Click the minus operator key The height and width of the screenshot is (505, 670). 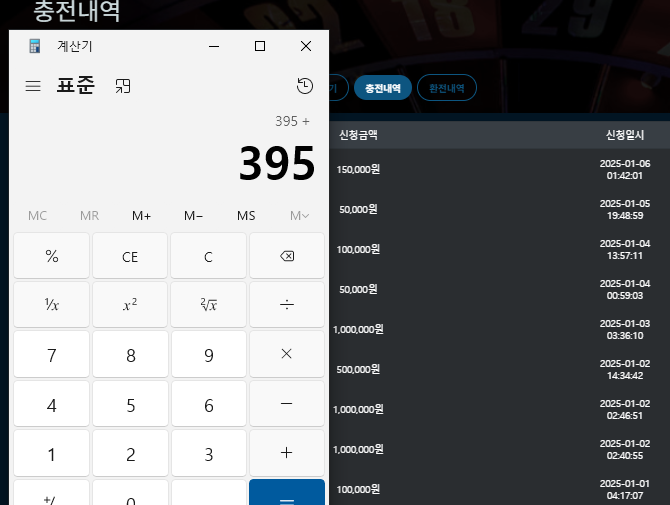[287, 403]
